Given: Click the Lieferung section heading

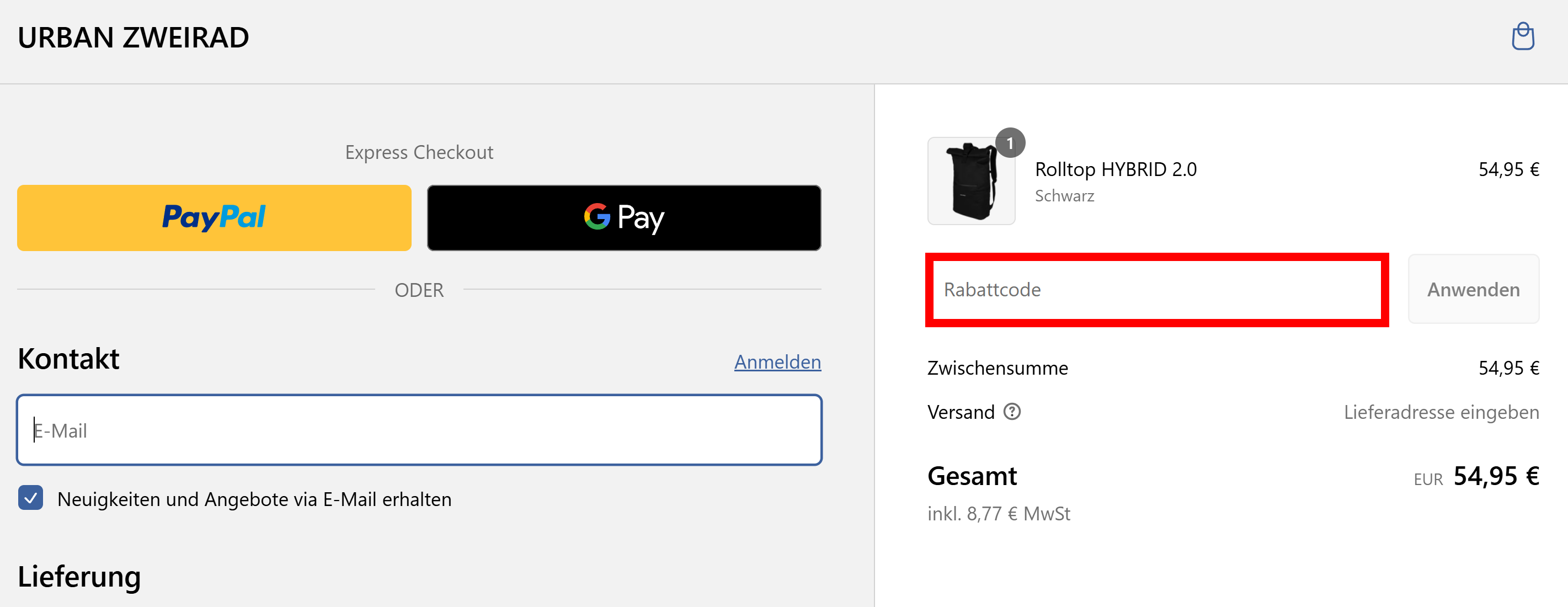Looking at the screenshot, I should point(79,577).
